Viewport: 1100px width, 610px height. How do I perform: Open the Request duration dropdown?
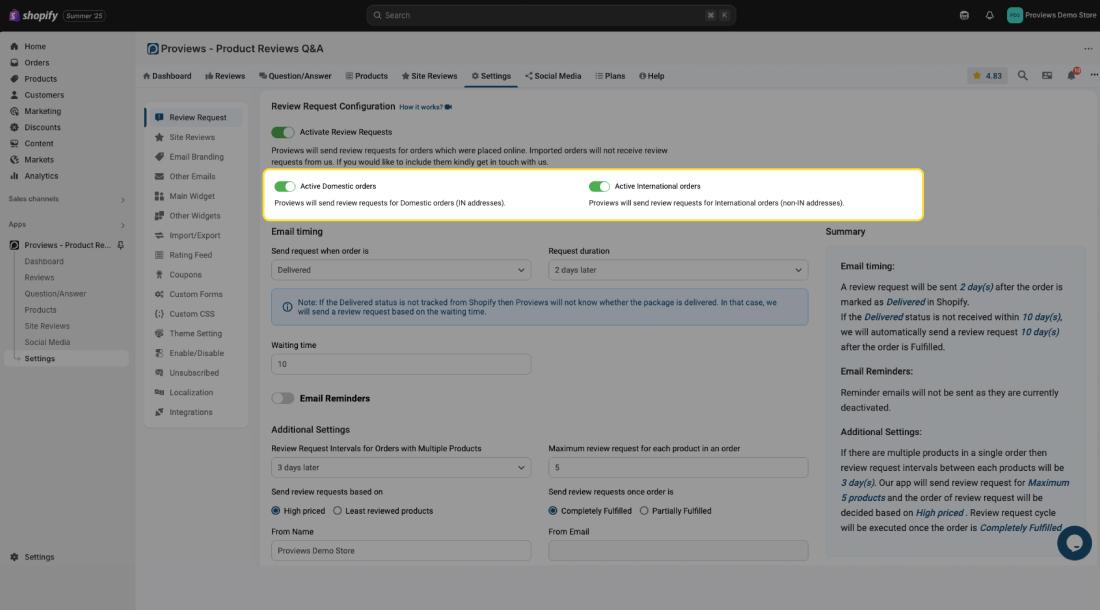point(677,270)
